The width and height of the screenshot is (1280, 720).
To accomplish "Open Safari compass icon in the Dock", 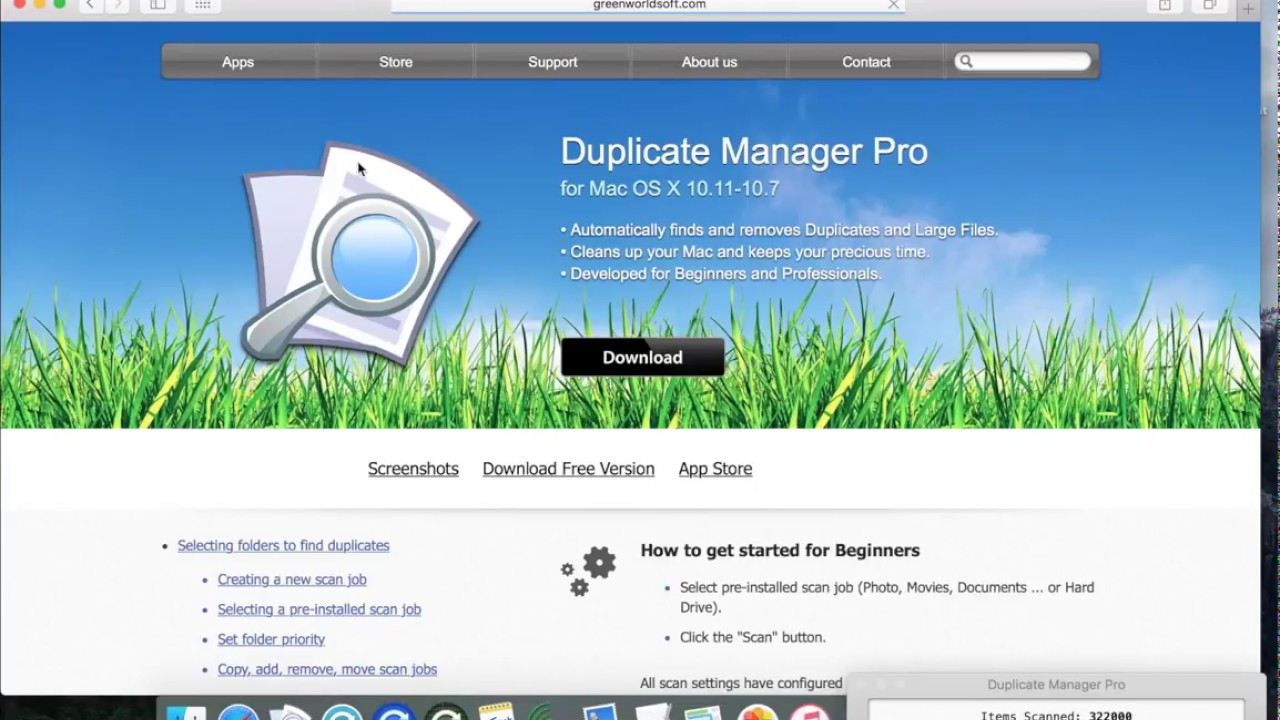I will tap(239, 713).
